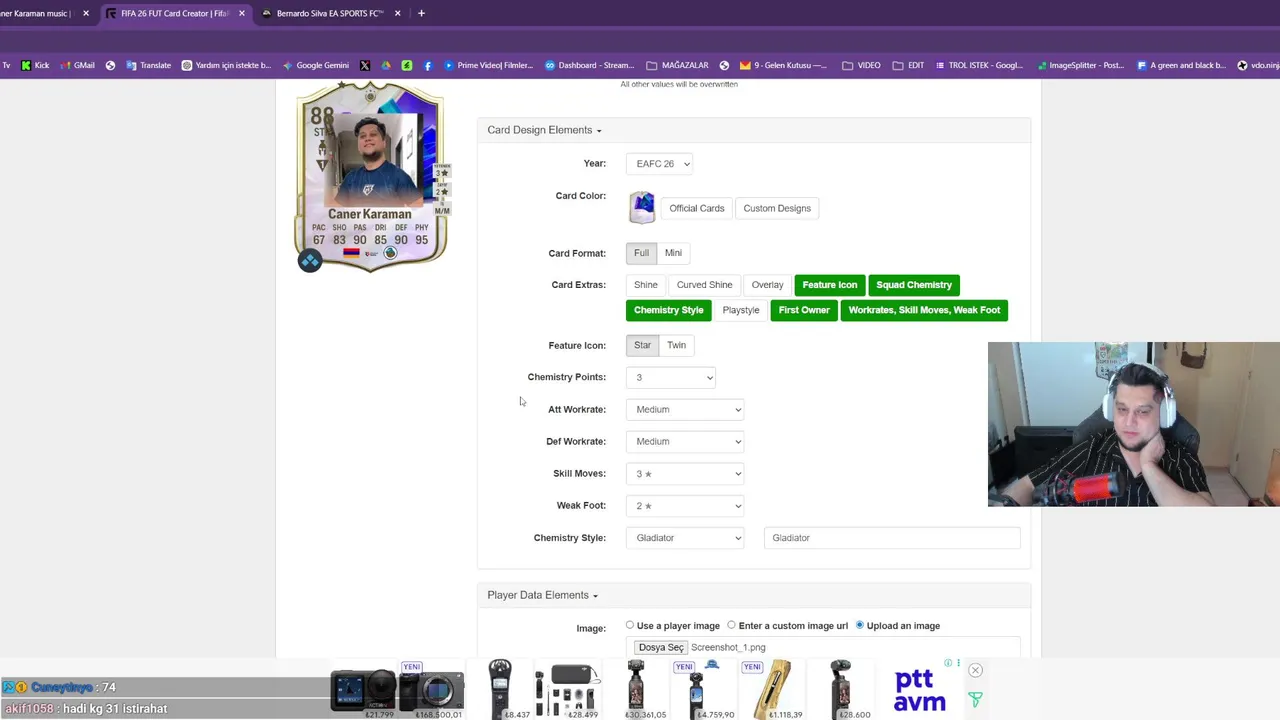Open the Skill Moves dropdown
Image resolution: width=1280 pixels, height=720 pixels.
(x=685, y=473)
